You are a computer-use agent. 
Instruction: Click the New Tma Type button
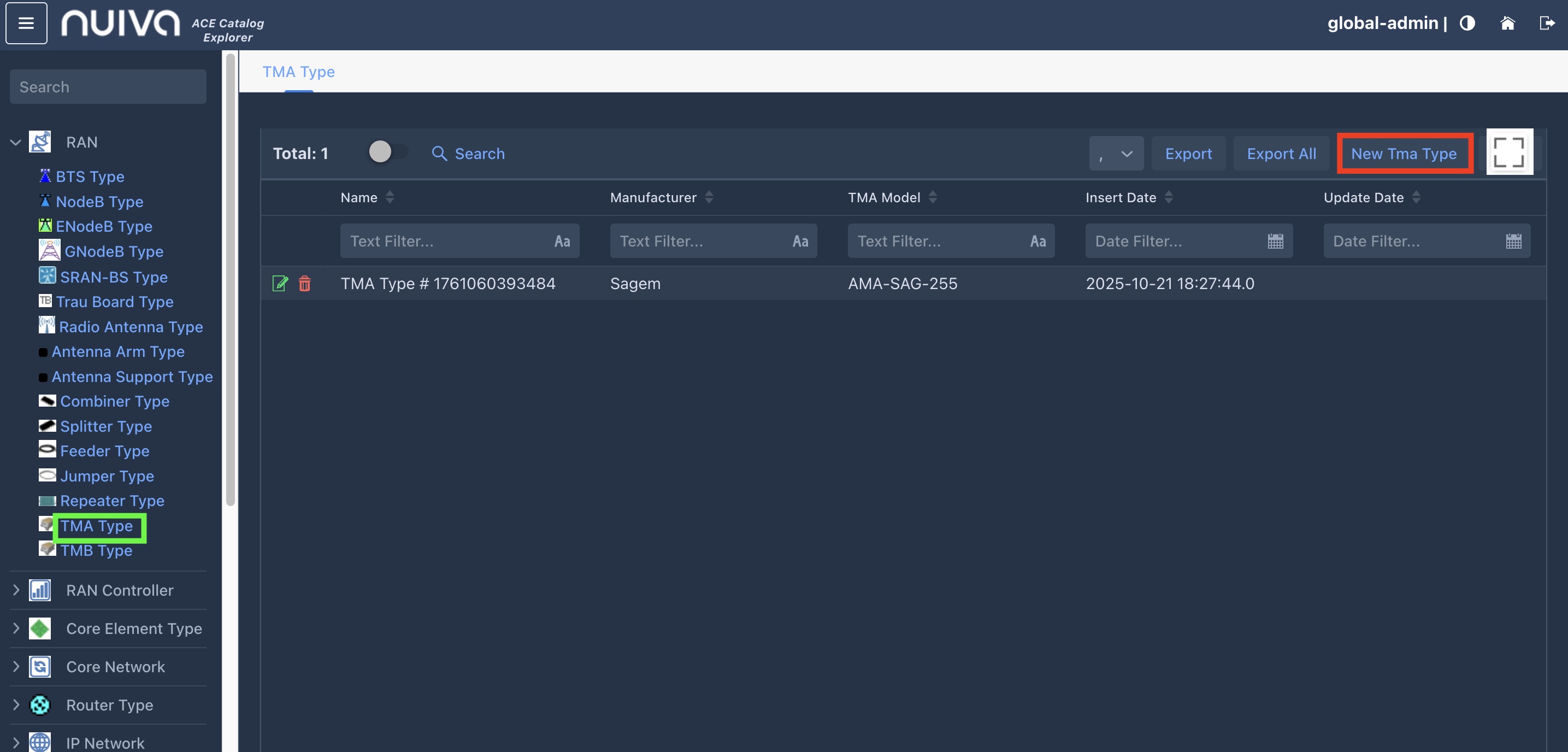[1404, 154]
